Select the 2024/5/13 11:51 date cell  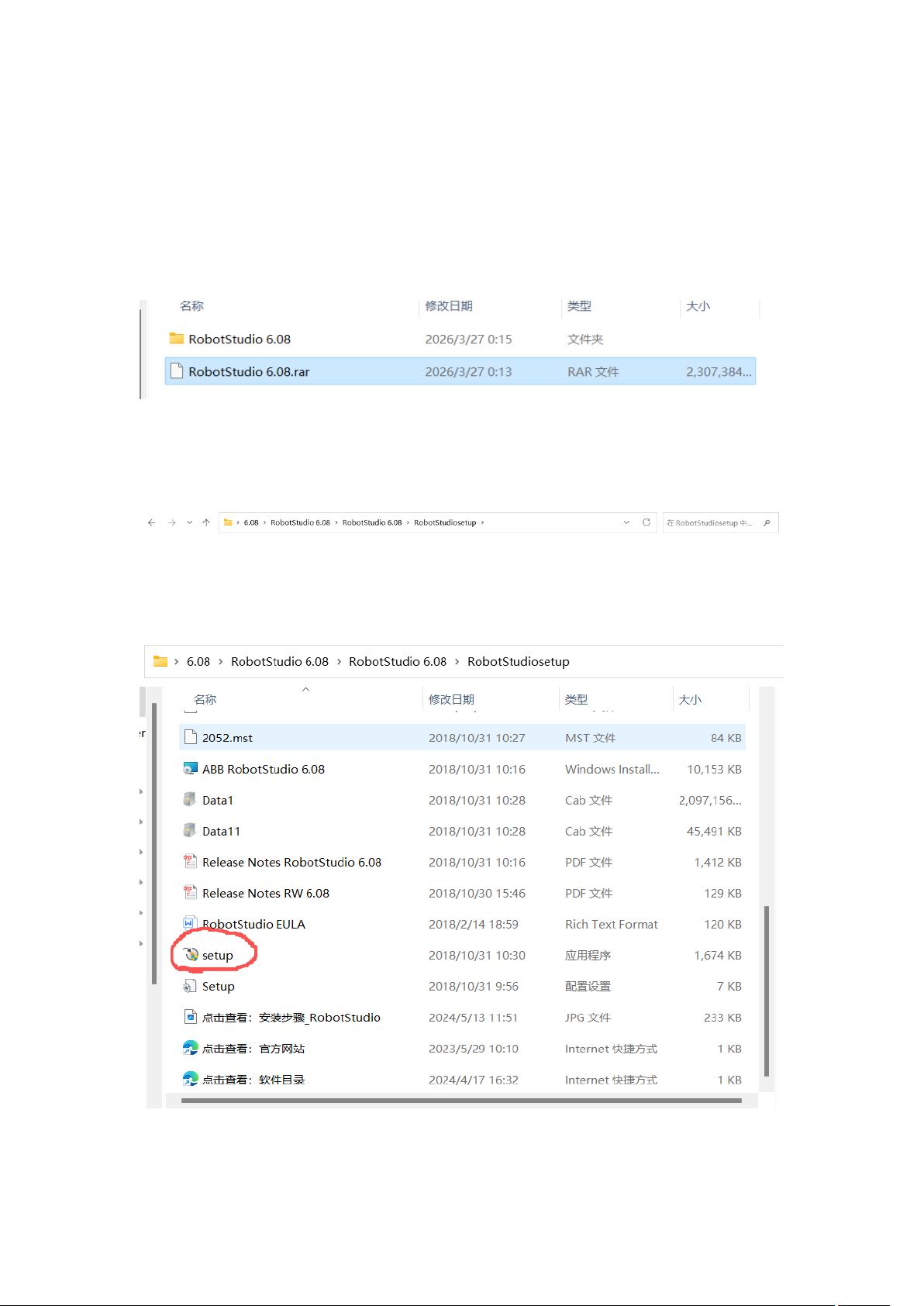(473, 1017)
